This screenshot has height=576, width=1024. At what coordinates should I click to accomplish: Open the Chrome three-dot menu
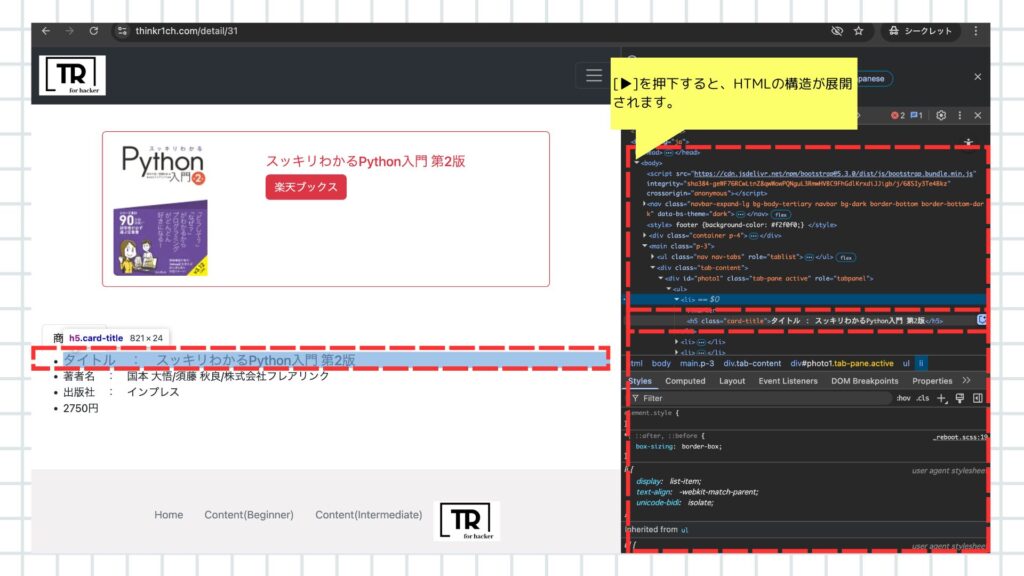tap(976, 31)
